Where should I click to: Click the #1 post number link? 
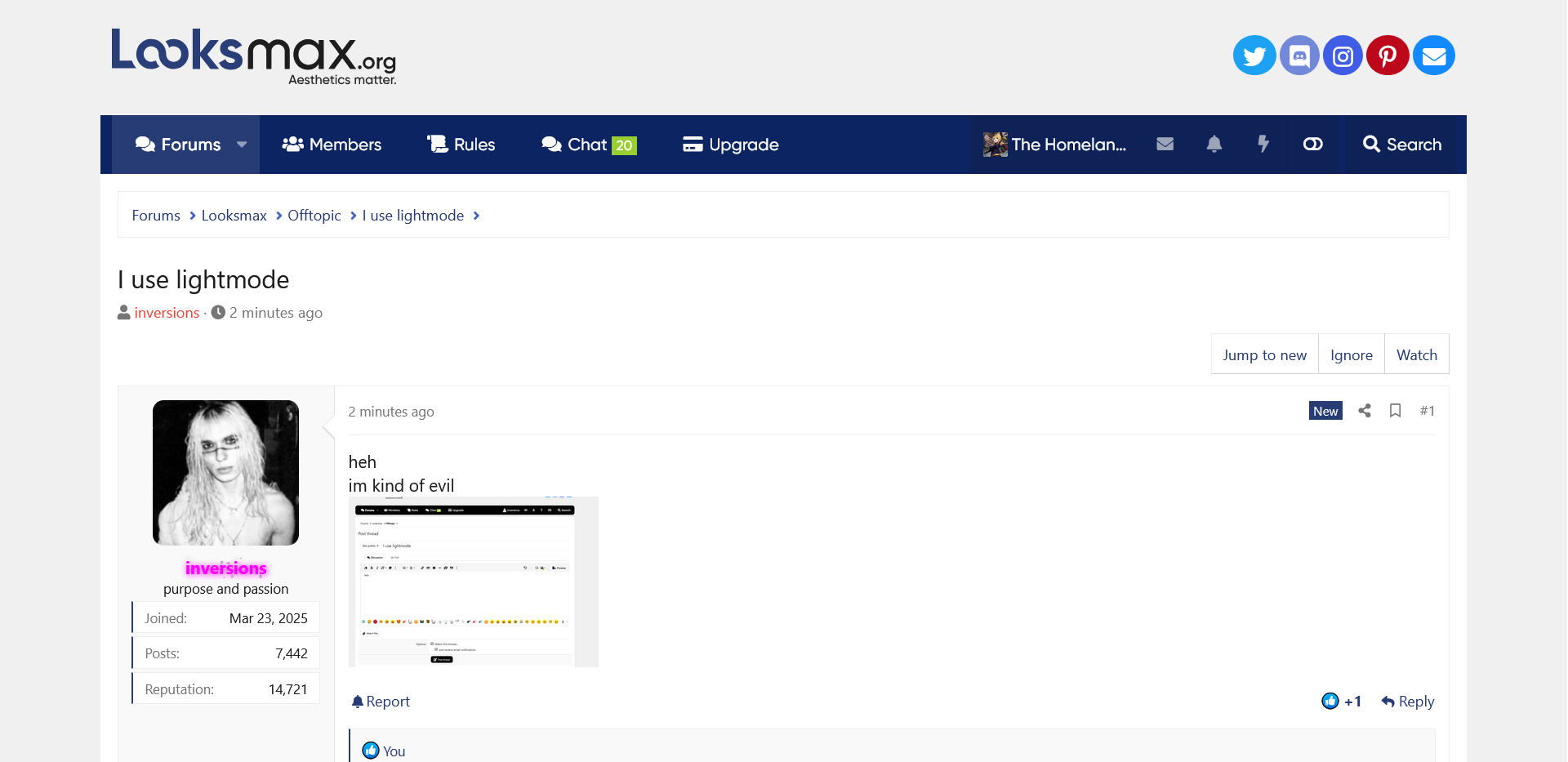click(1427, 411)
